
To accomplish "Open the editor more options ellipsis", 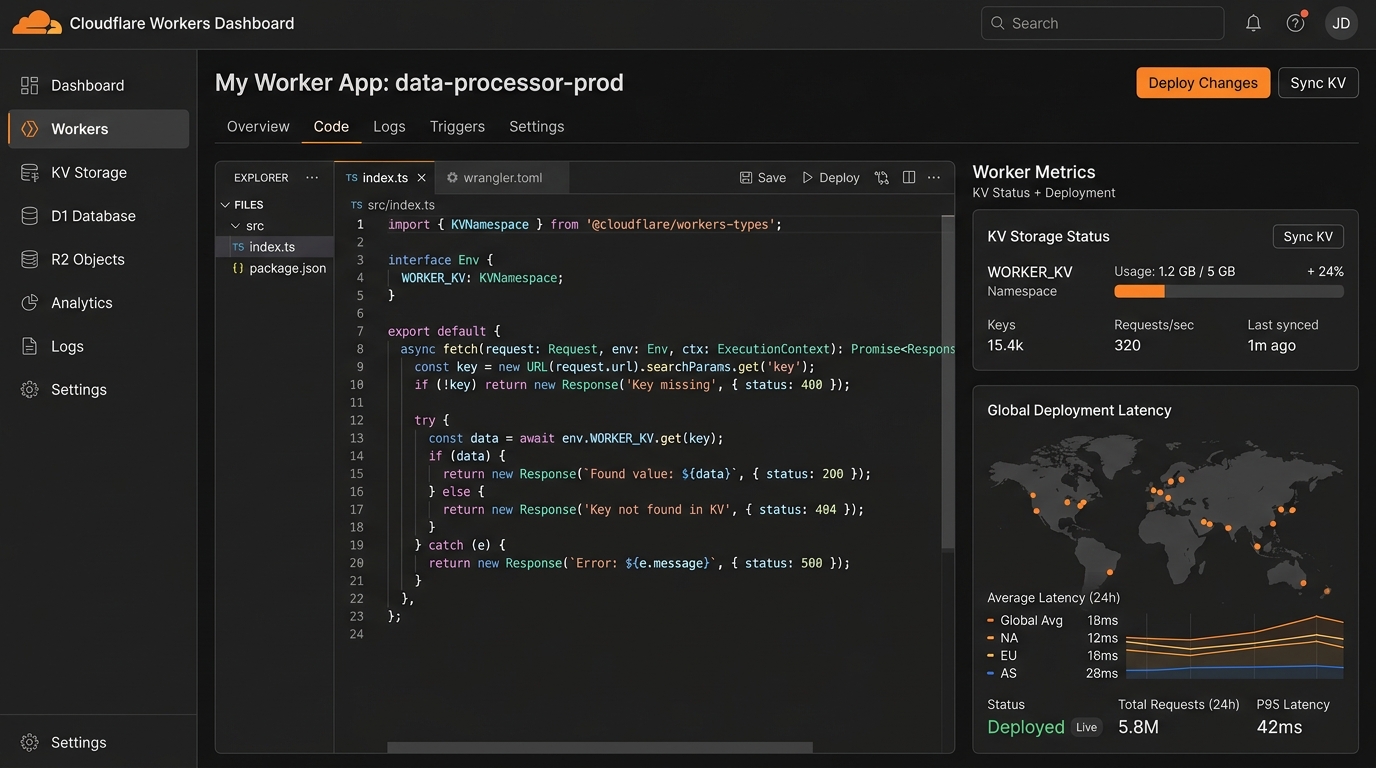I will [x=934, y=177].
